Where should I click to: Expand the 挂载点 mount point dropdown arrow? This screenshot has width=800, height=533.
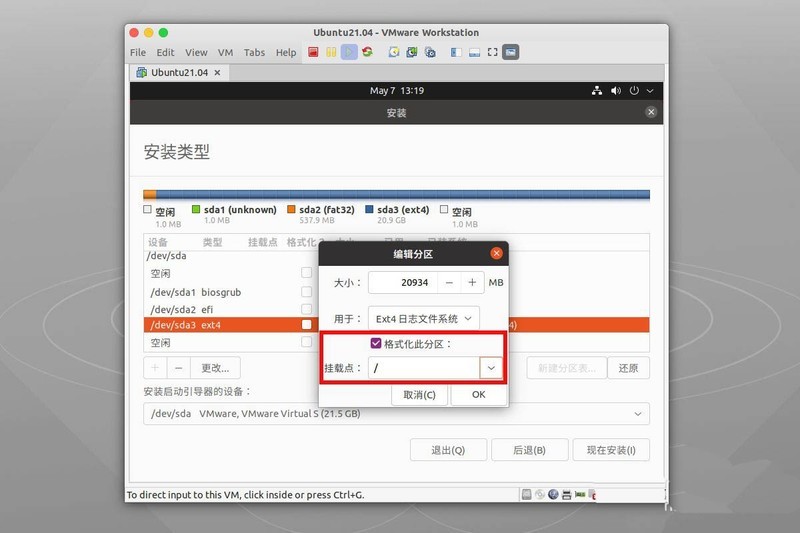tap(491, 368)
